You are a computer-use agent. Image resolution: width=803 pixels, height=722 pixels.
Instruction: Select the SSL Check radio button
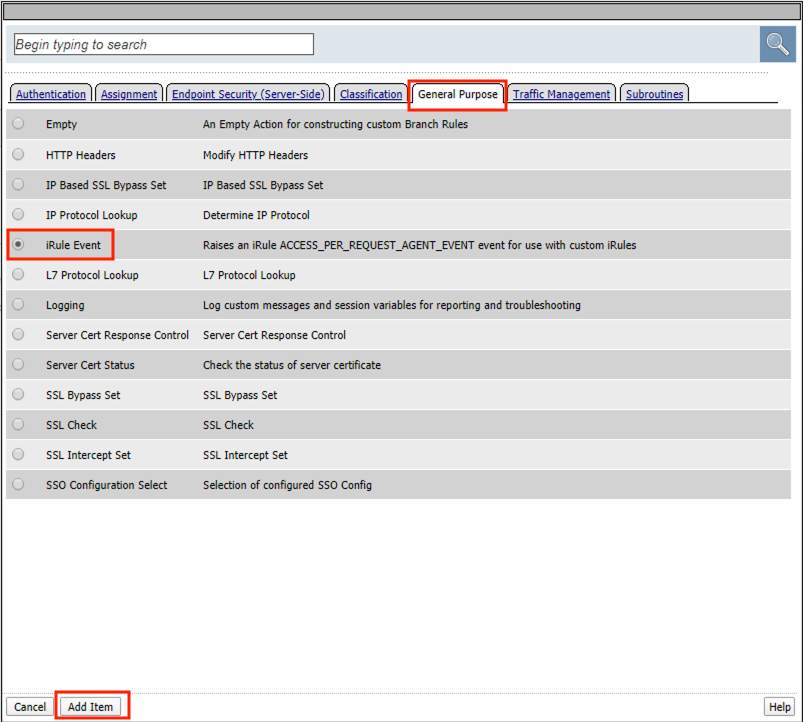tap(18, 424)
